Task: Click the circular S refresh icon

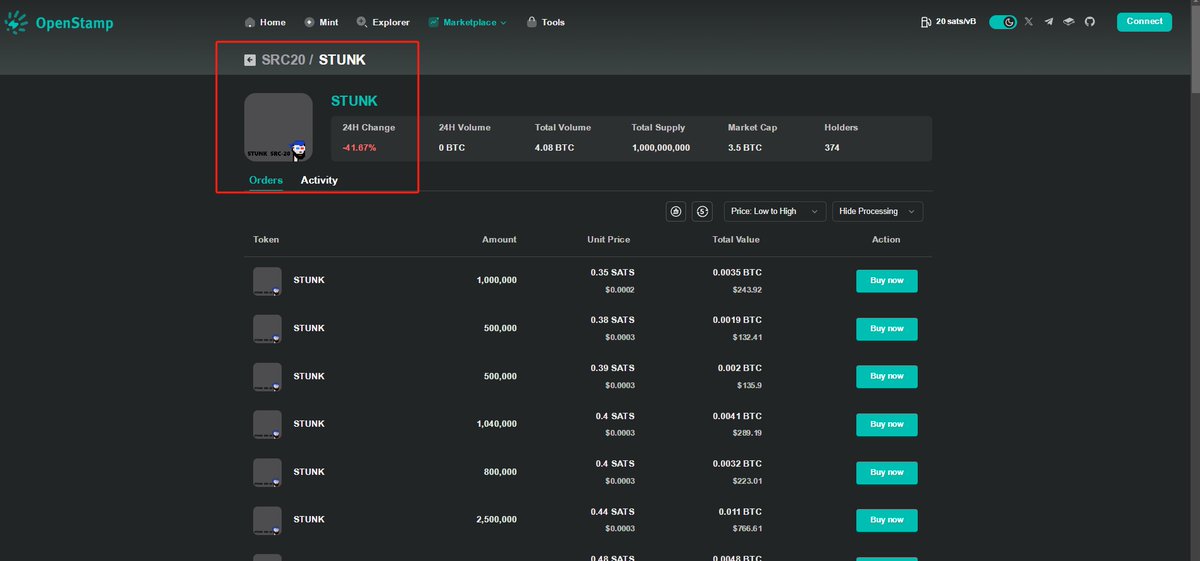Action: tap(703, 211)
